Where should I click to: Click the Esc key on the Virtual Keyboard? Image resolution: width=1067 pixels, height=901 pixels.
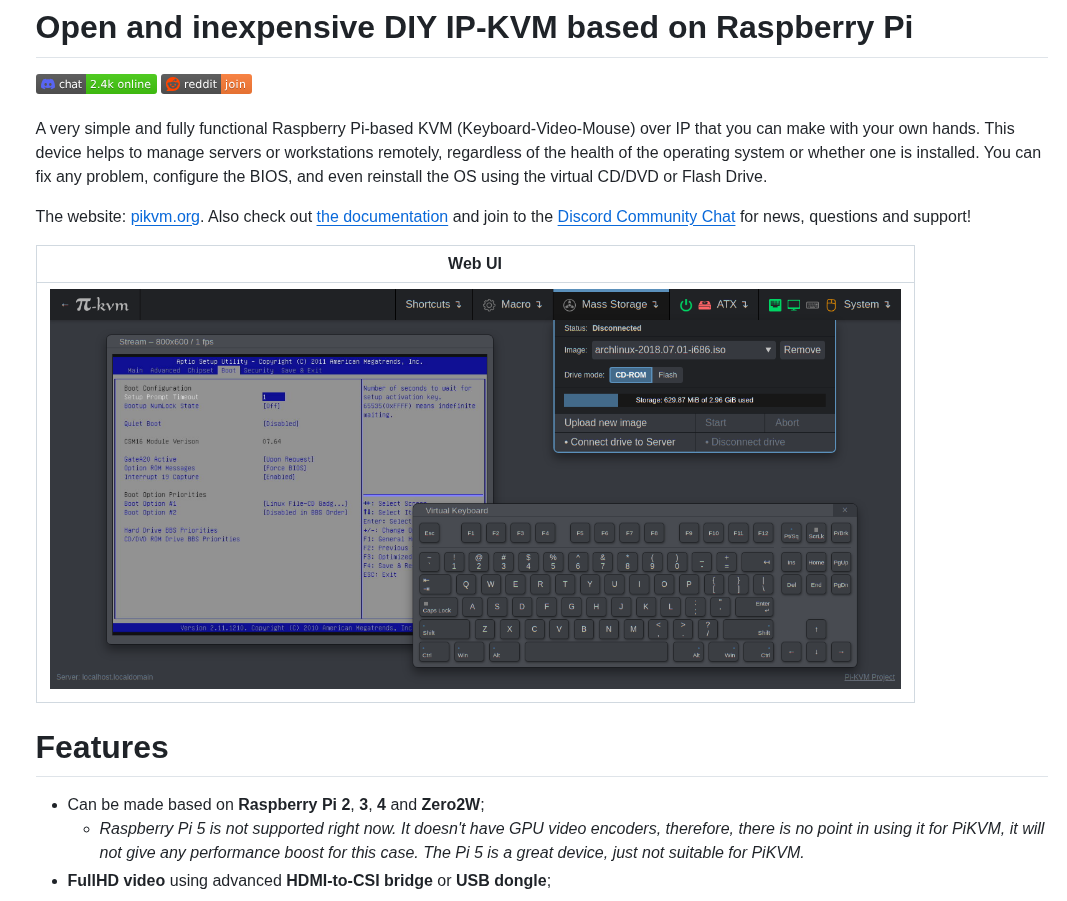(430, 533)
